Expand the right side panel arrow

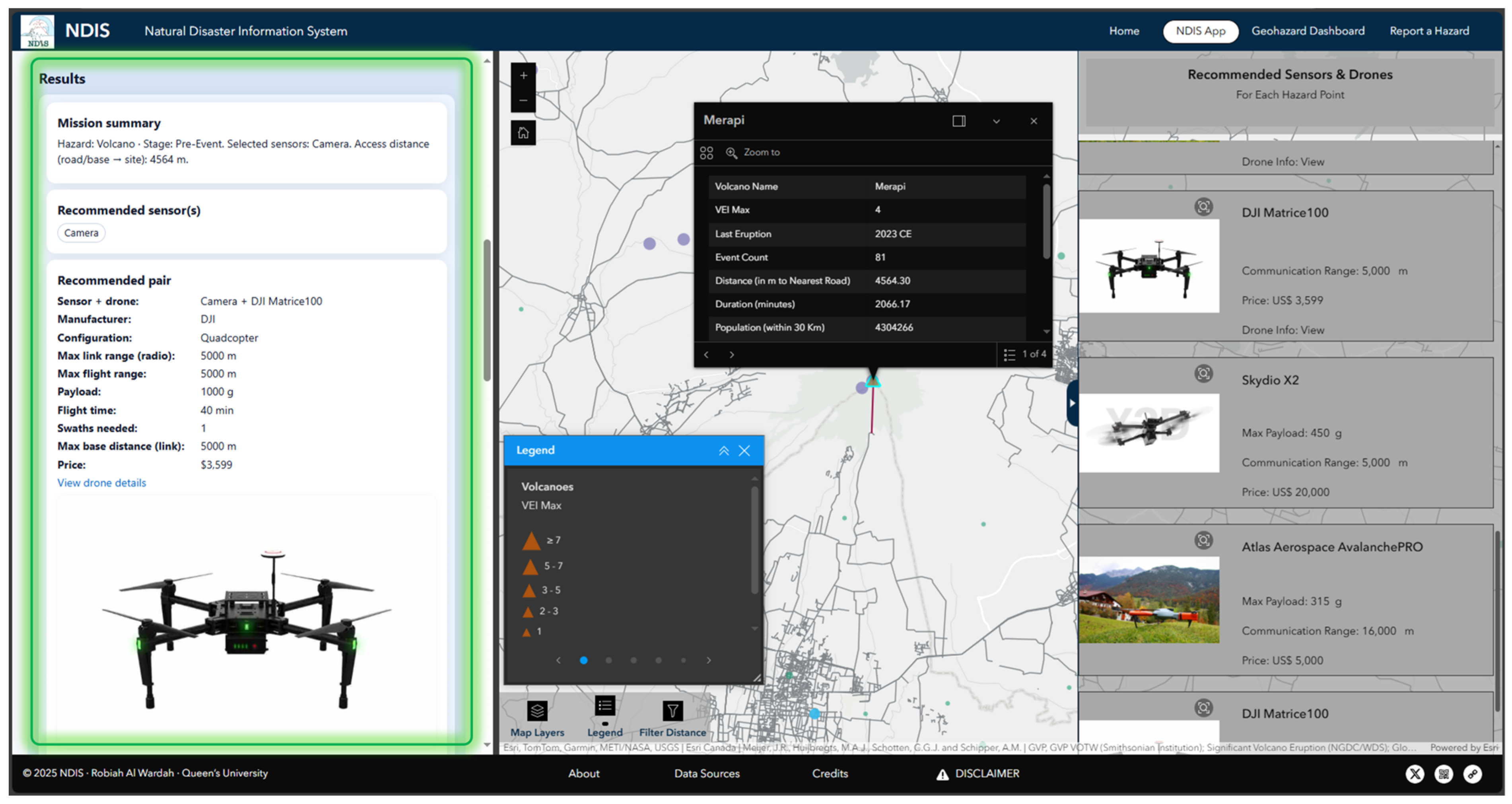[x=1072, y=403]
